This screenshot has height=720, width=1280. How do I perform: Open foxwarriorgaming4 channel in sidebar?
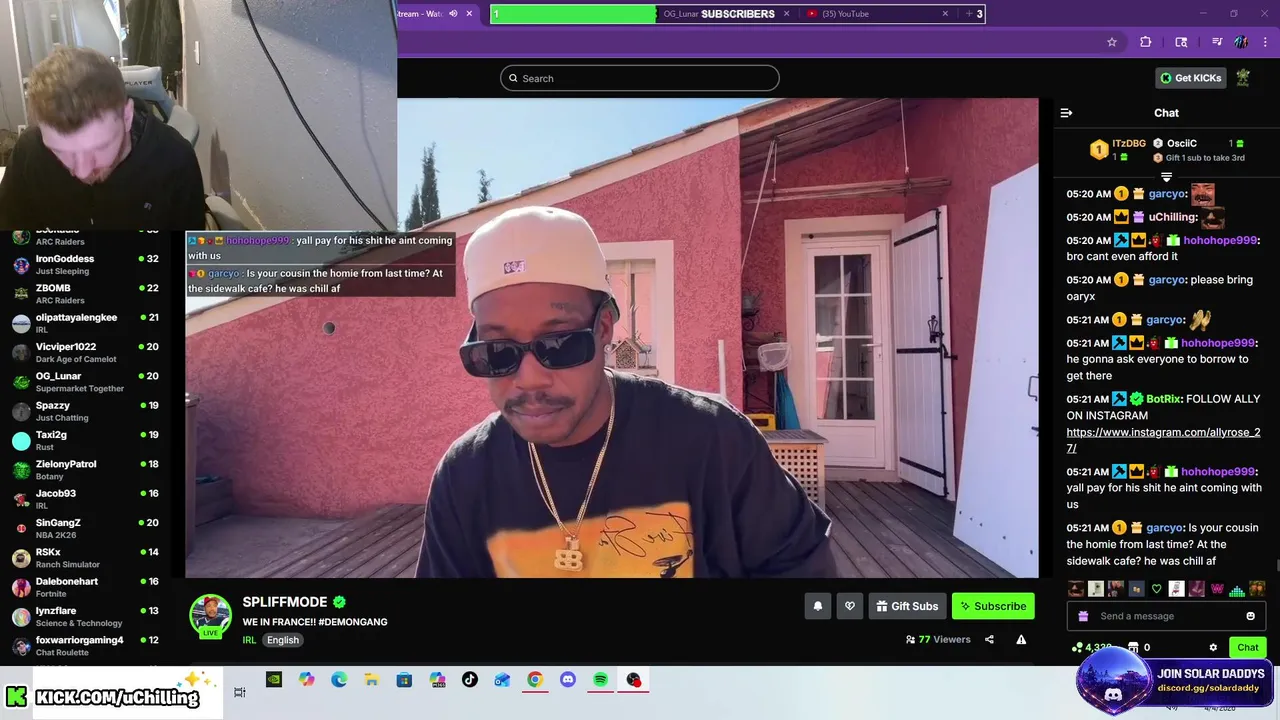click(x=86, y=646)
